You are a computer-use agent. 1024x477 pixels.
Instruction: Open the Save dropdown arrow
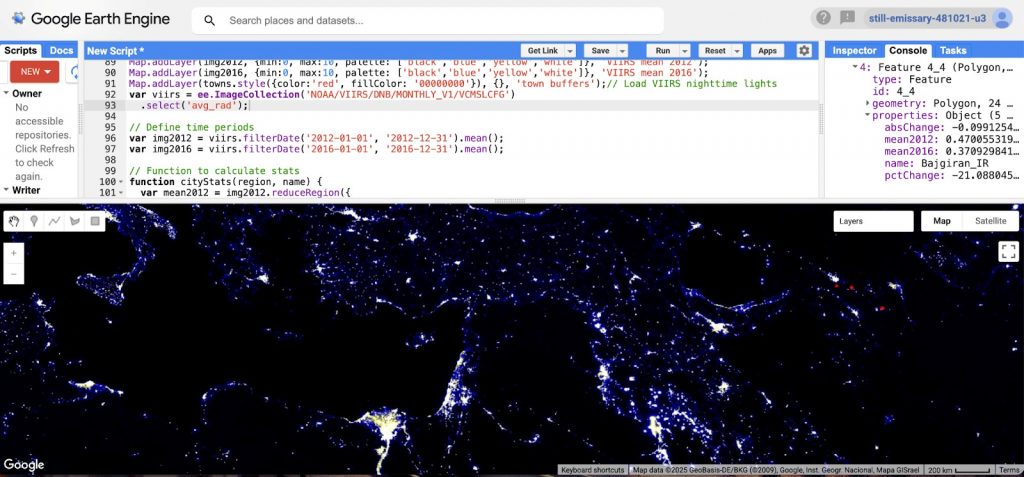(x=622, y=50)
